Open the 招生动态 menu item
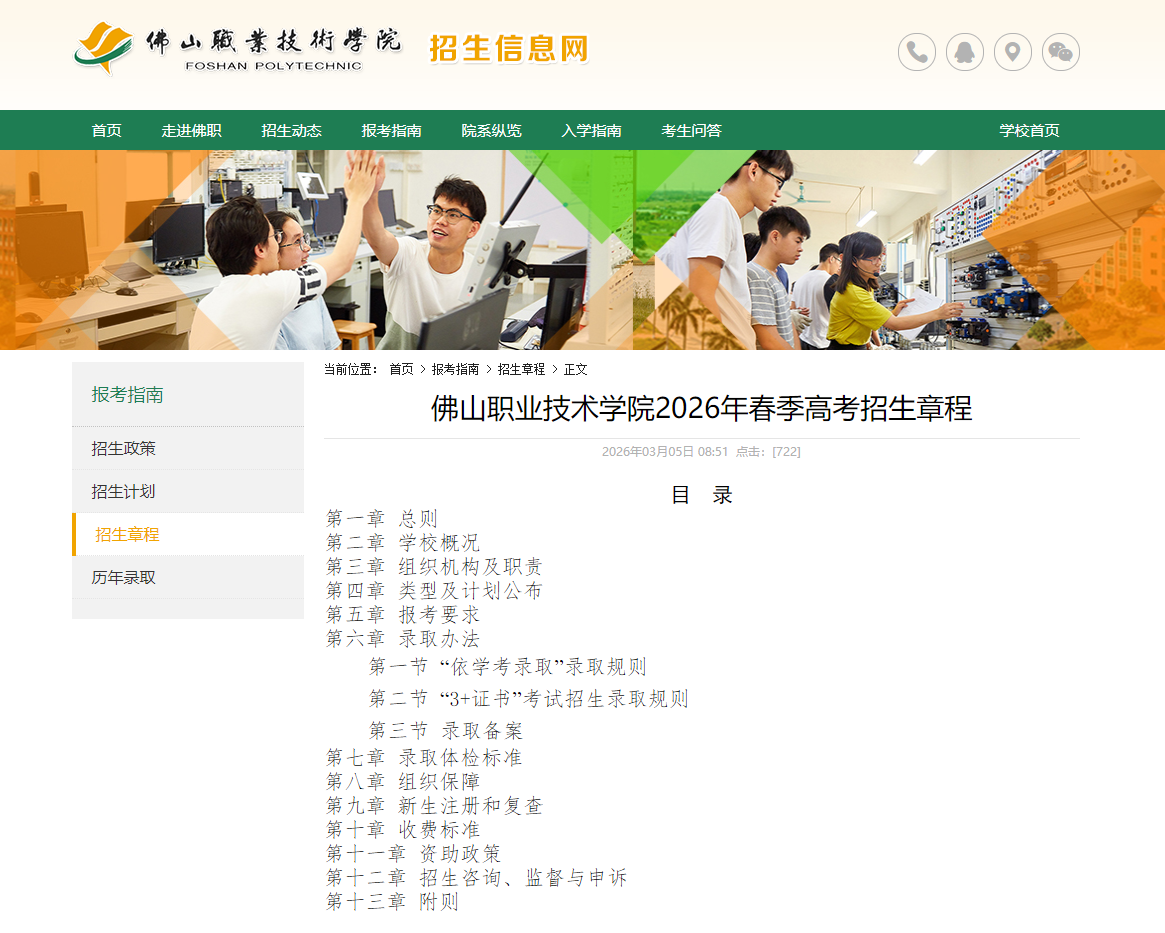 pyautogui.click(x=291, y=130)
